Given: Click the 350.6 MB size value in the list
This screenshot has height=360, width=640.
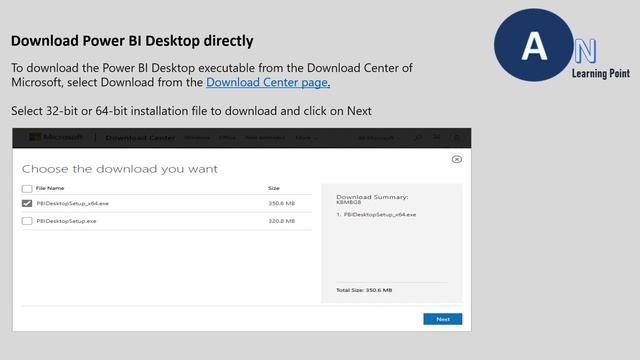Looking at the screenshot, I should pyautogui.click(x=282, y=203).
